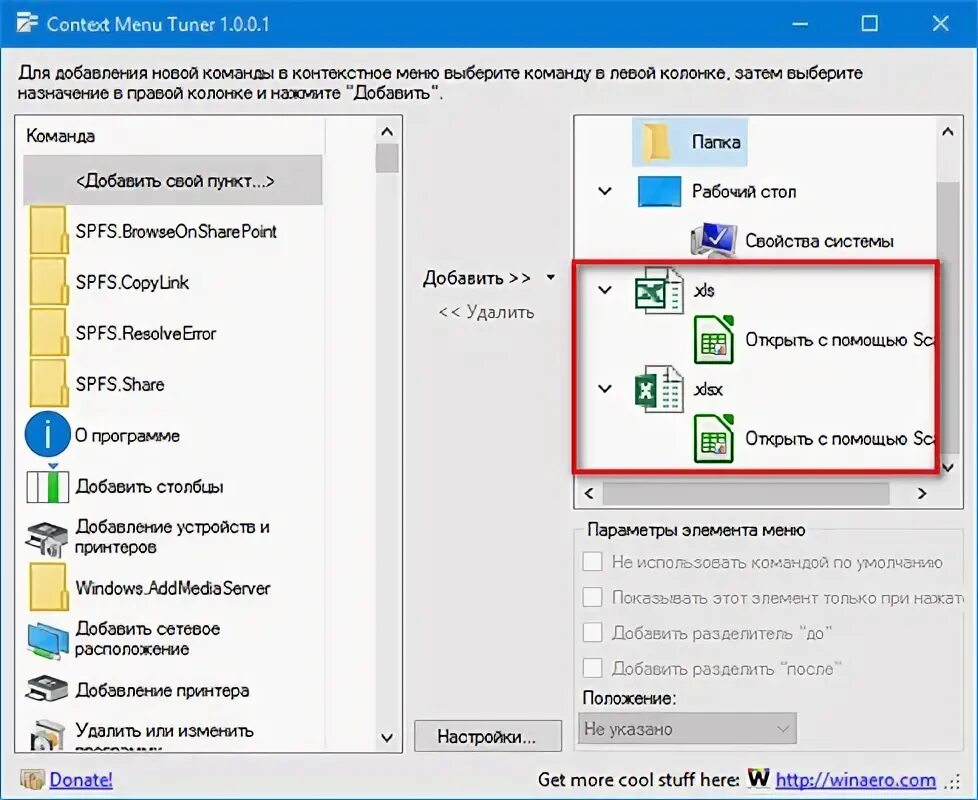The width and height of the screenshot is (978, 800).
Task: Open the Положение combo box Не указано
Action: [687, 728]
